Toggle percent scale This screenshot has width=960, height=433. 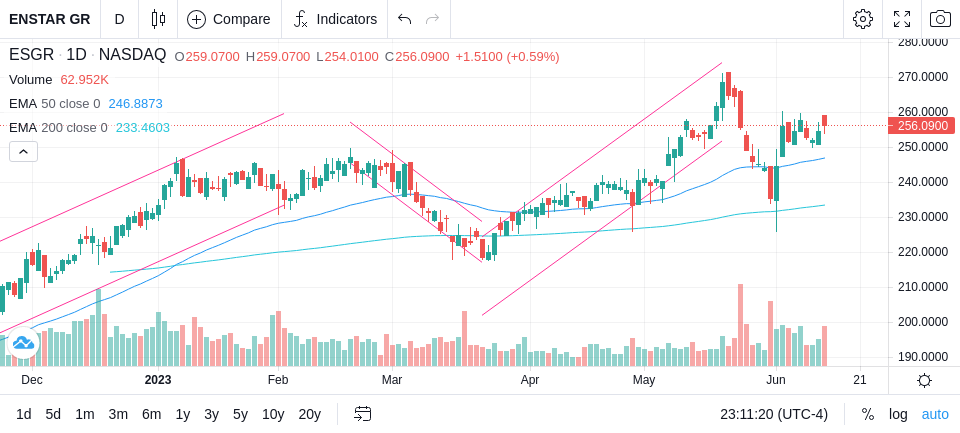868,415
